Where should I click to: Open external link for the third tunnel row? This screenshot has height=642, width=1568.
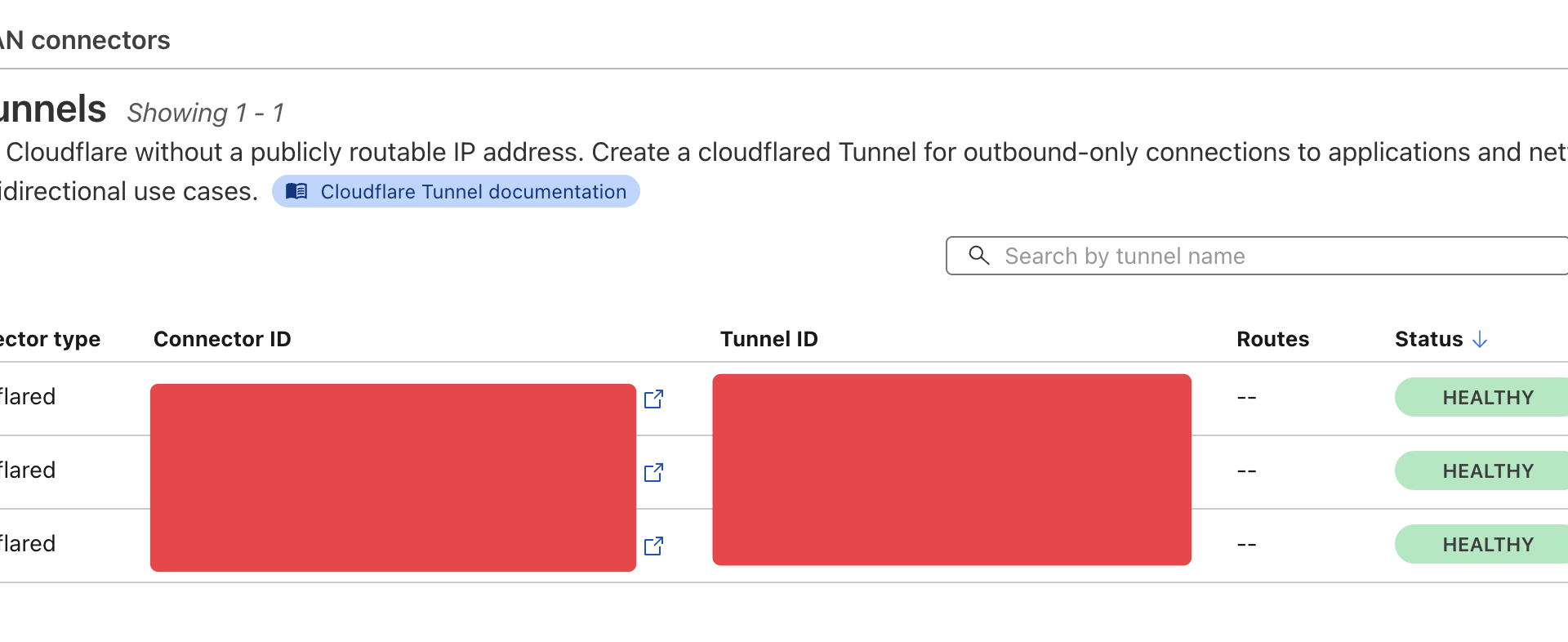[654, 546]
